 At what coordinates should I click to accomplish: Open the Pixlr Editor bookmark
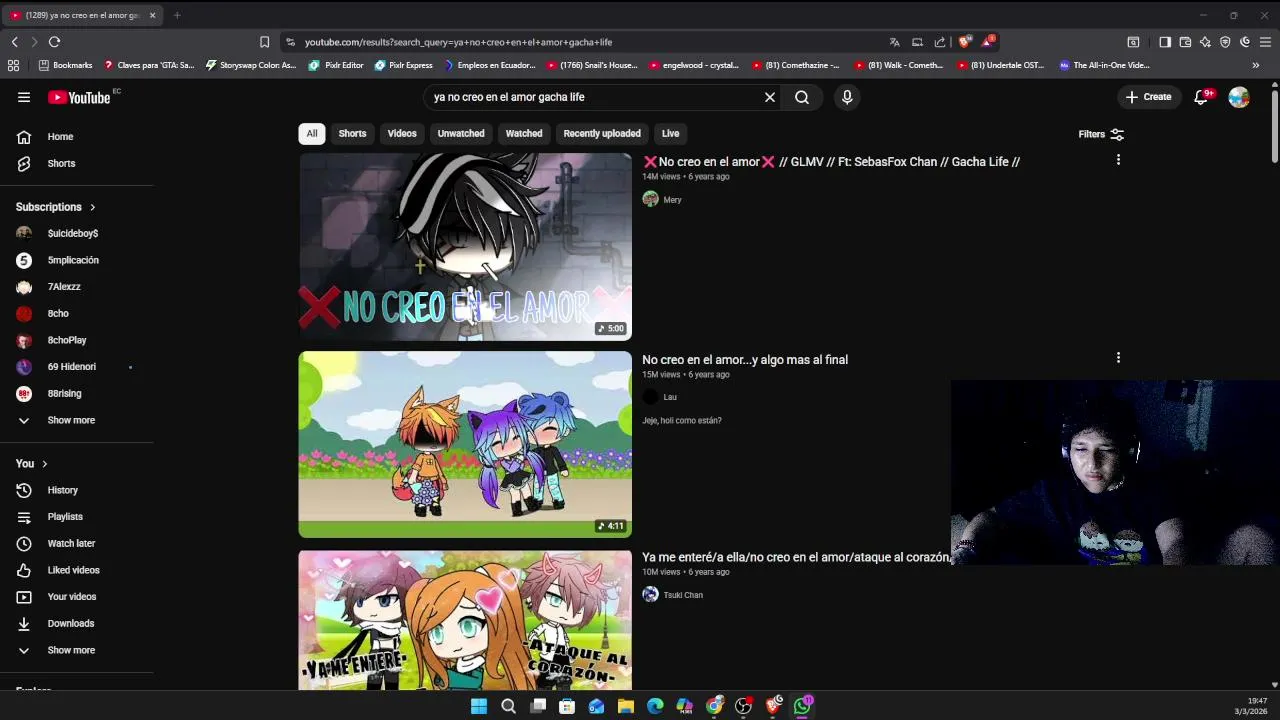click(336, 65)
